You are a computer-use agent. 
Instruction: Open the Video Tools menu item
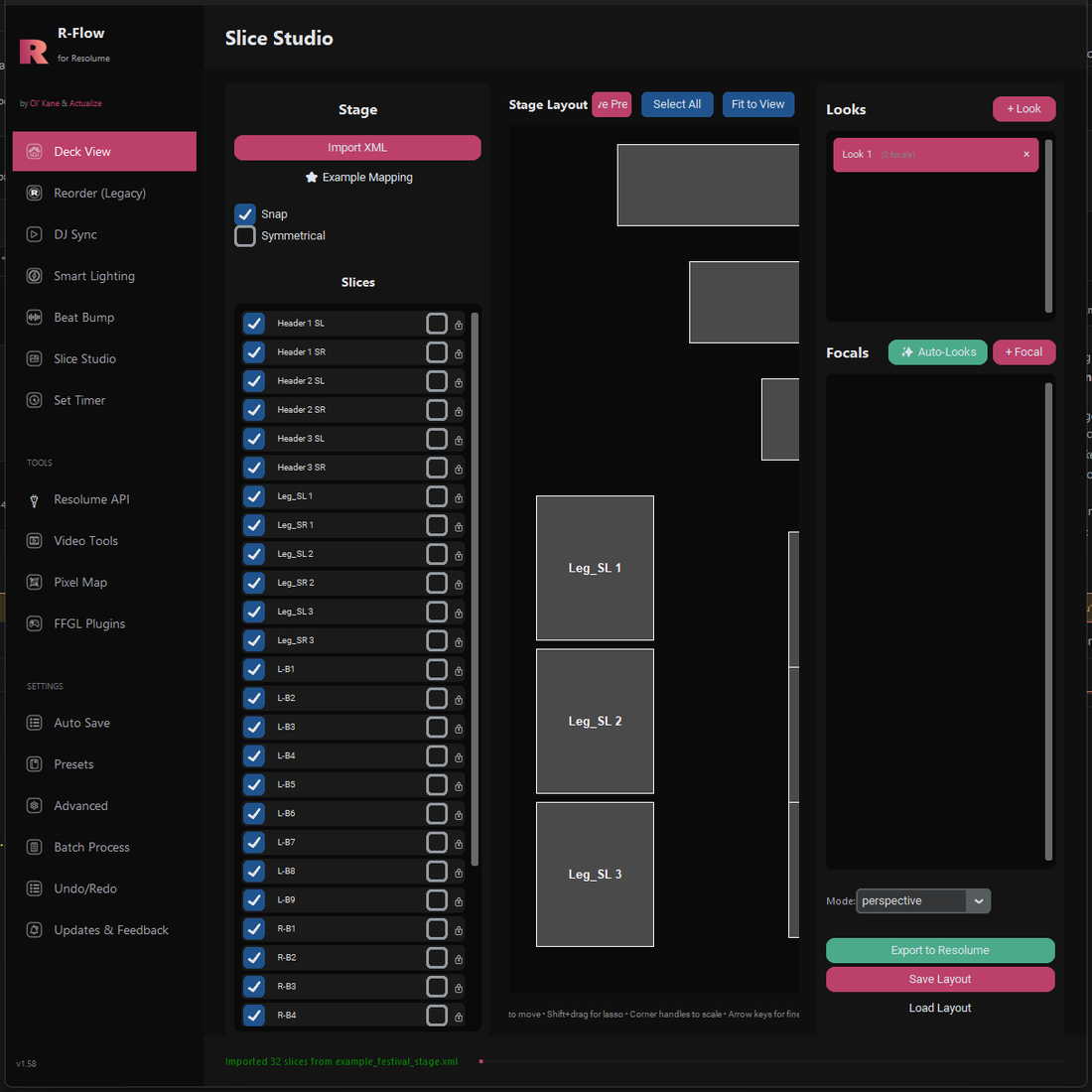pos(85,541)
